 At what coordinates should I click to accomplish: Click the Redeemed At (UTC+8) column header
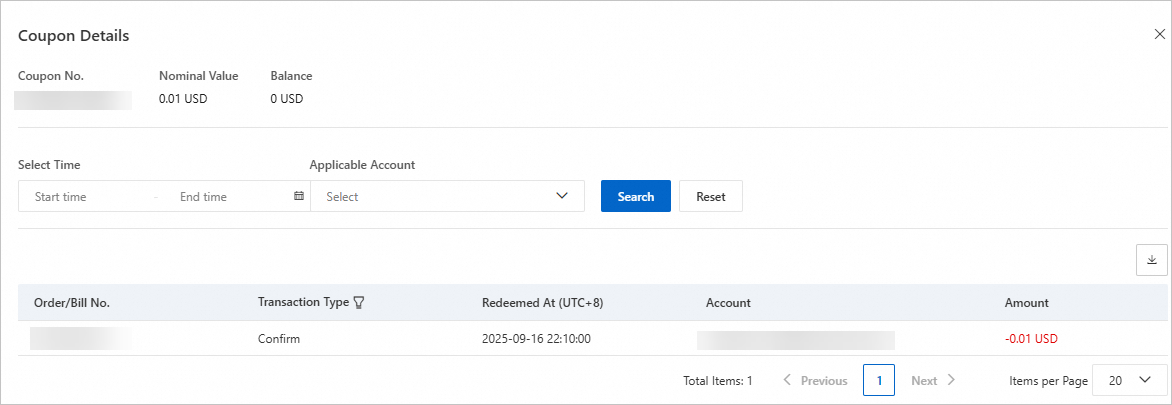[542, 302]
